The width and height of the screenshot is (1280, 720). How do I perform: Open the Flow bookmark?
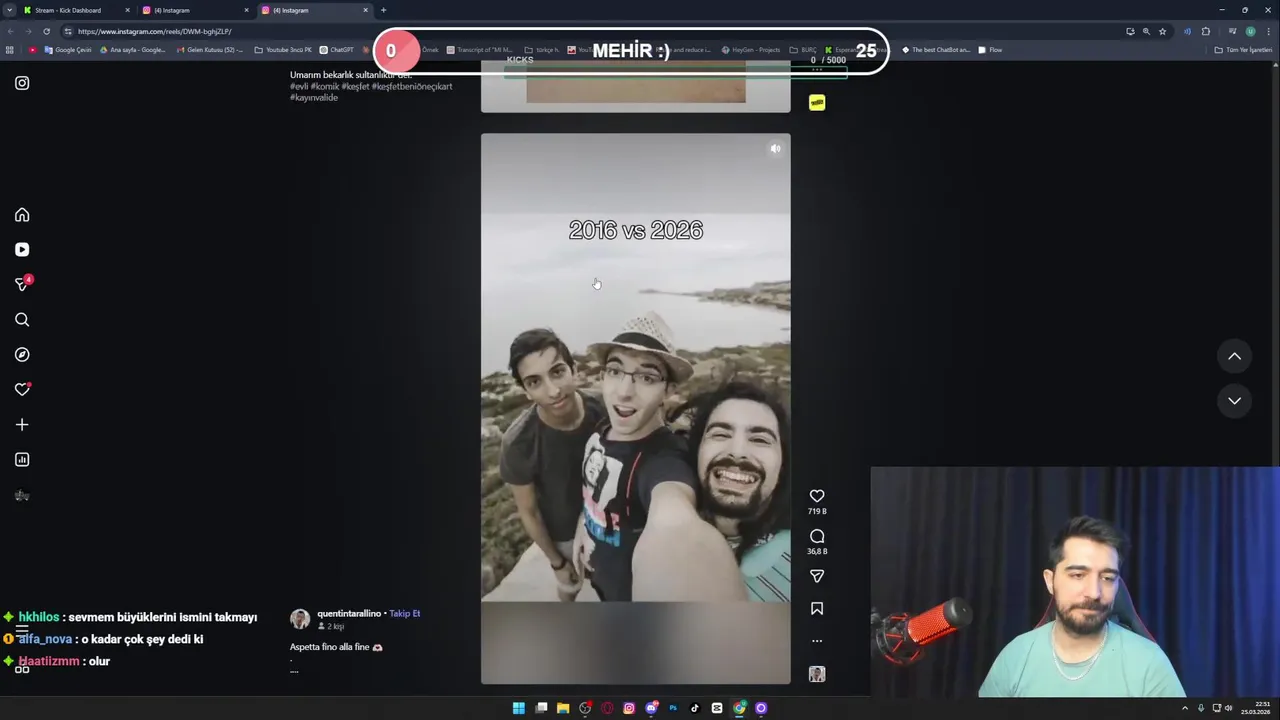tap(990, 50)
